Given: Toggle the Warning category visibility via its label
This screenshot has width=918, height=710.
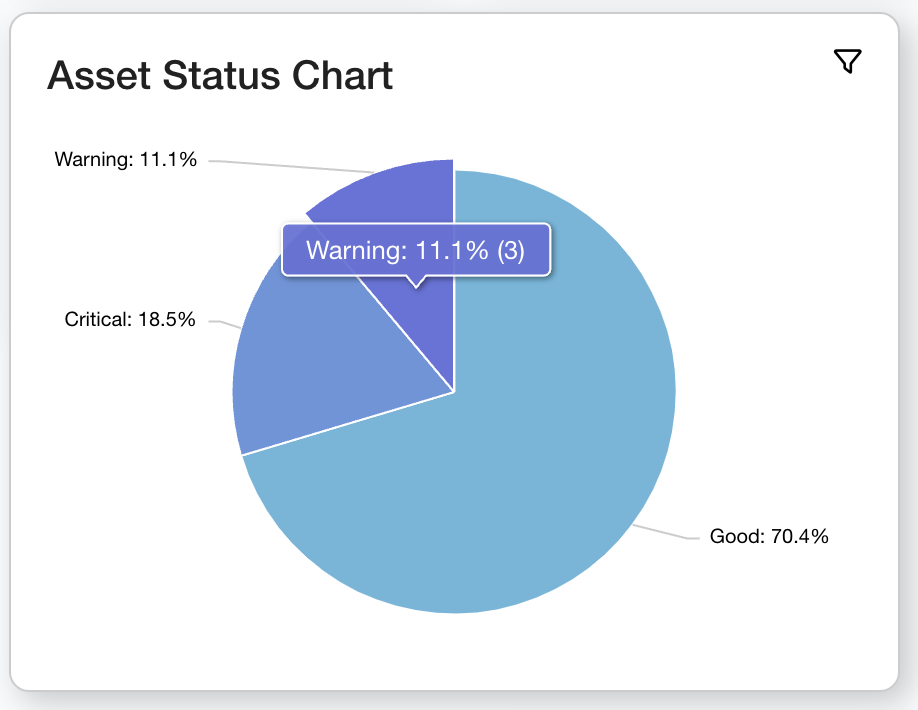Looking at the screenshot, I should point(127,159).
